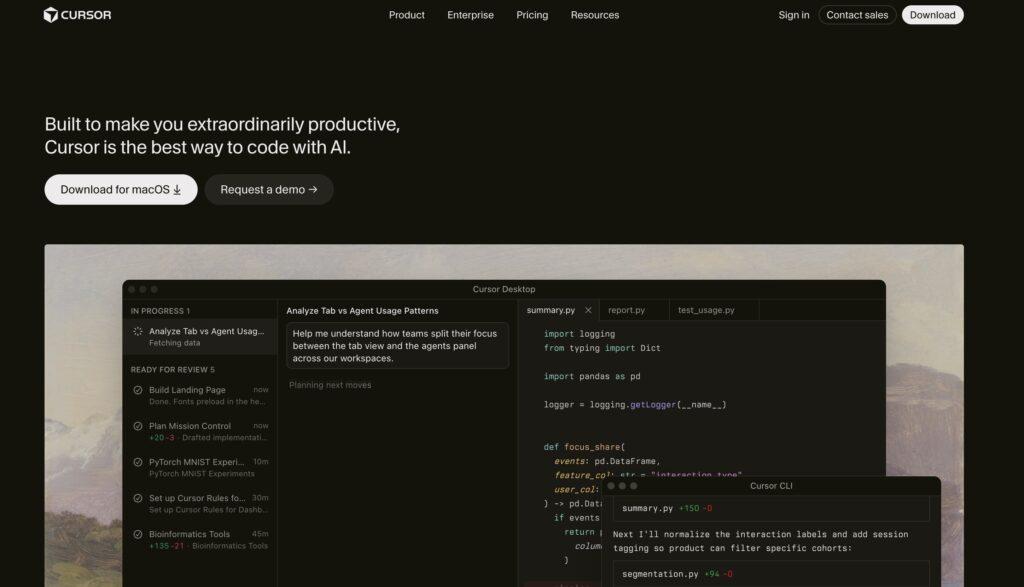The image size is (1024, 587).
Task: Switch to the test_usage.py tab
Action: [706, 310]
